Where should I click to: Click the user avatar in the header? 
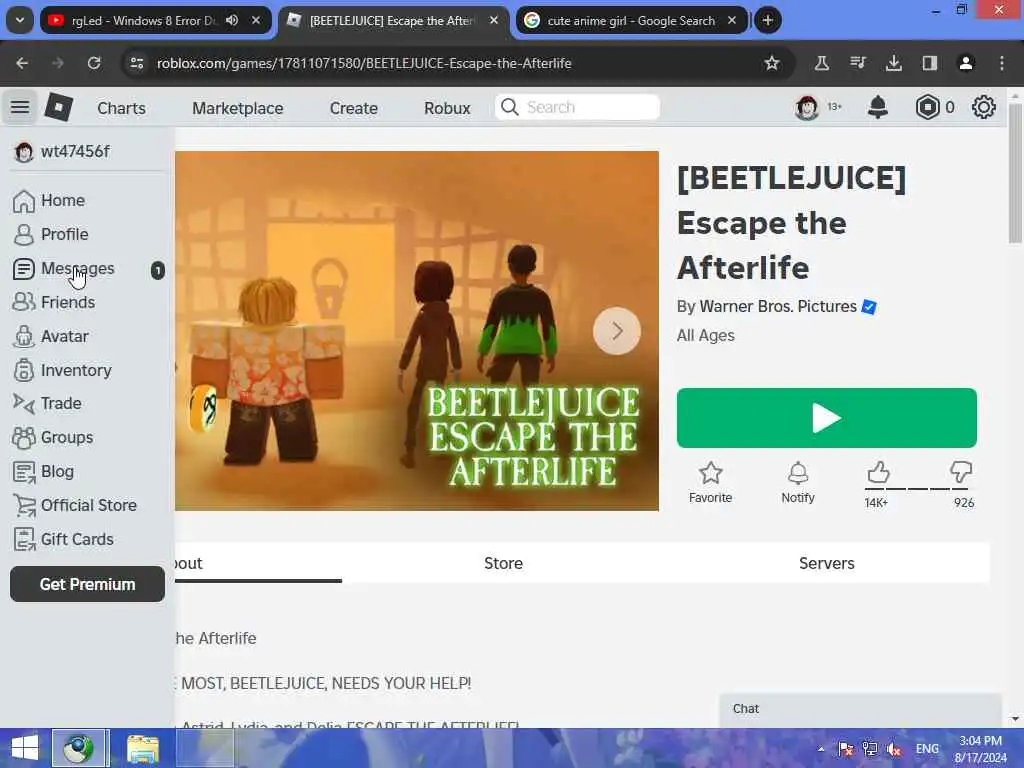coord(807,107)
